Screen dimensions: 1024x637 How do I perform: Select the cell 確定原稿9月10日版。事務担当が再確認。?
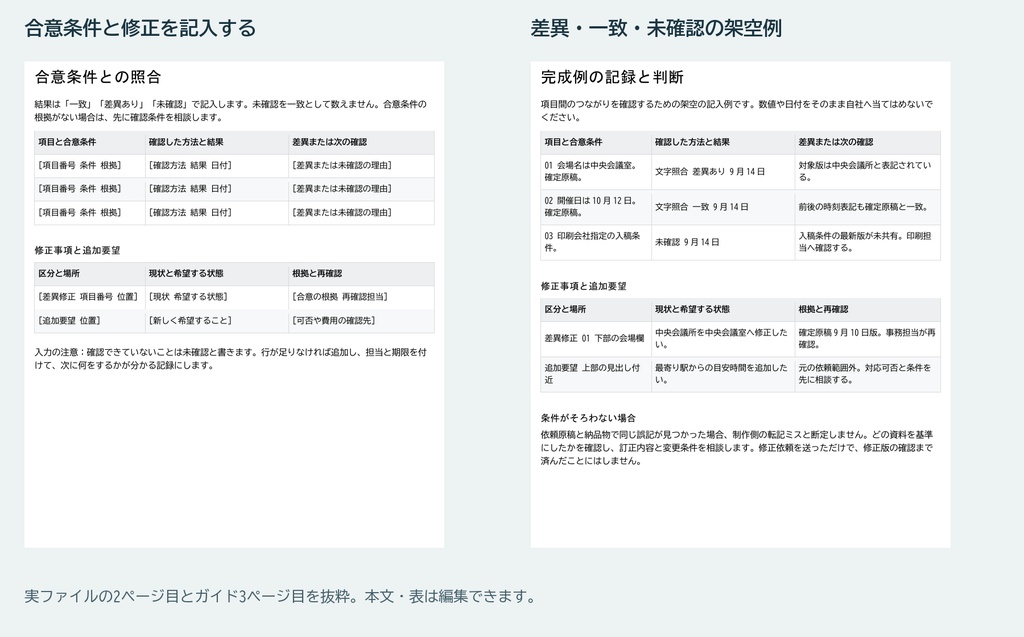click(x=867, y=338)
